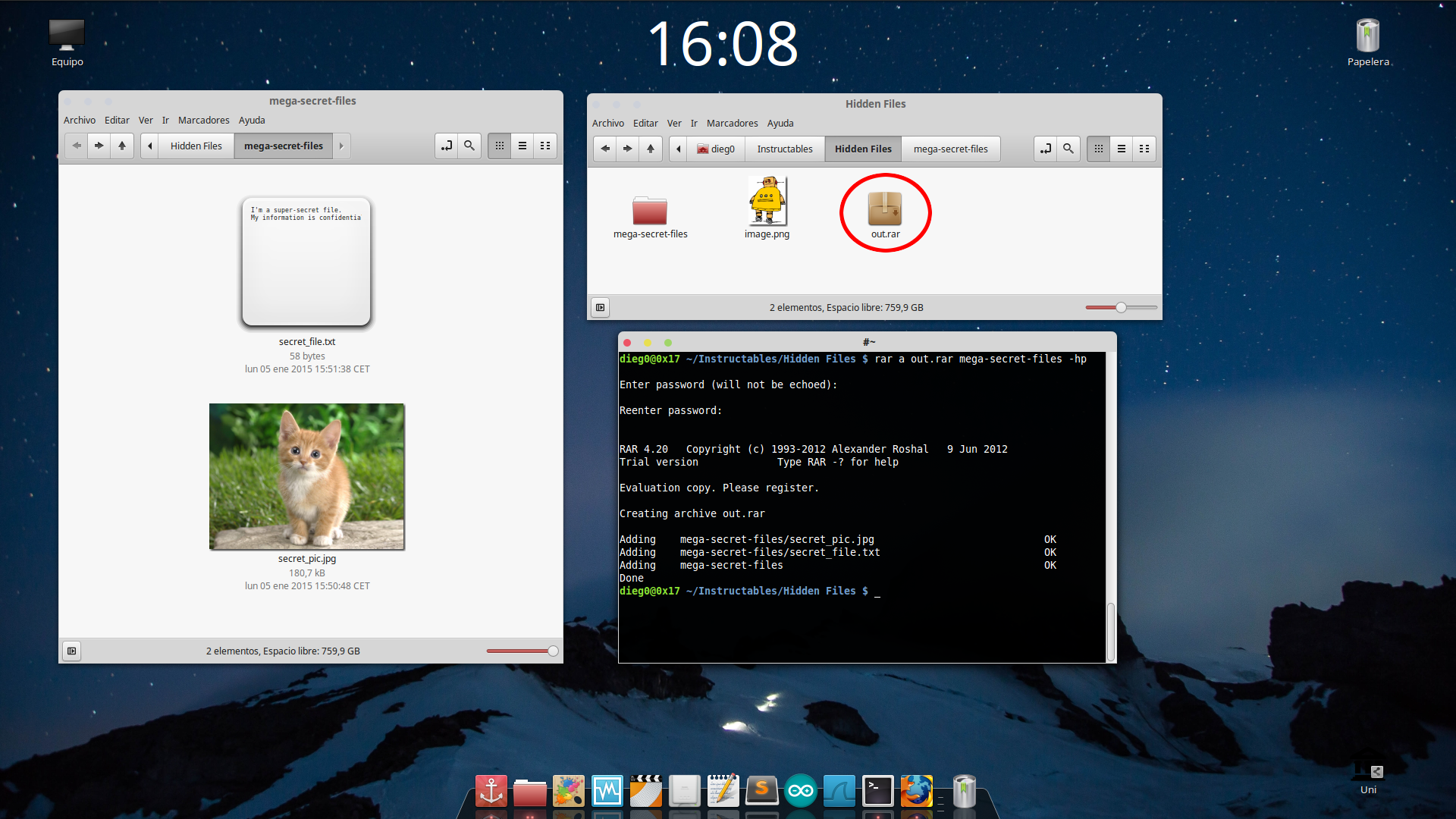Open search in mega-secret-files window
Screen dimensions: 1456x819
[x=469, y=146]
